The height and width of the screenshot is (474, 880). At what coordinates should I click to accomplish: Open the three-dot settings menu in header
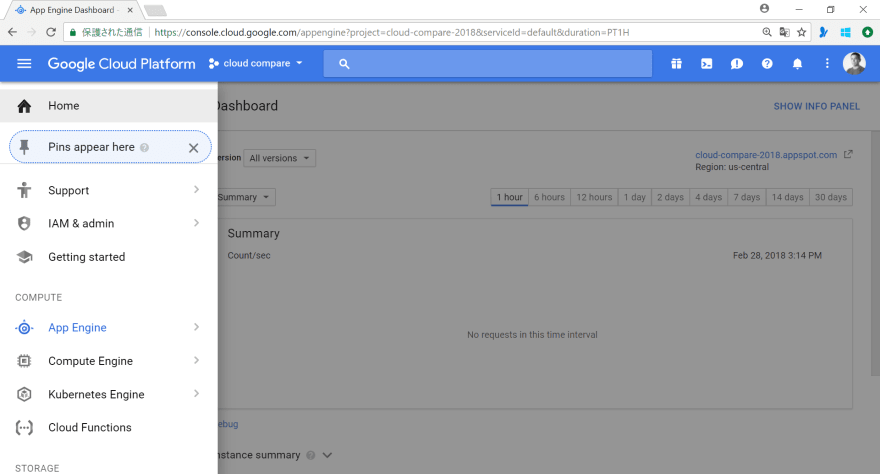[x=827, y=63]
